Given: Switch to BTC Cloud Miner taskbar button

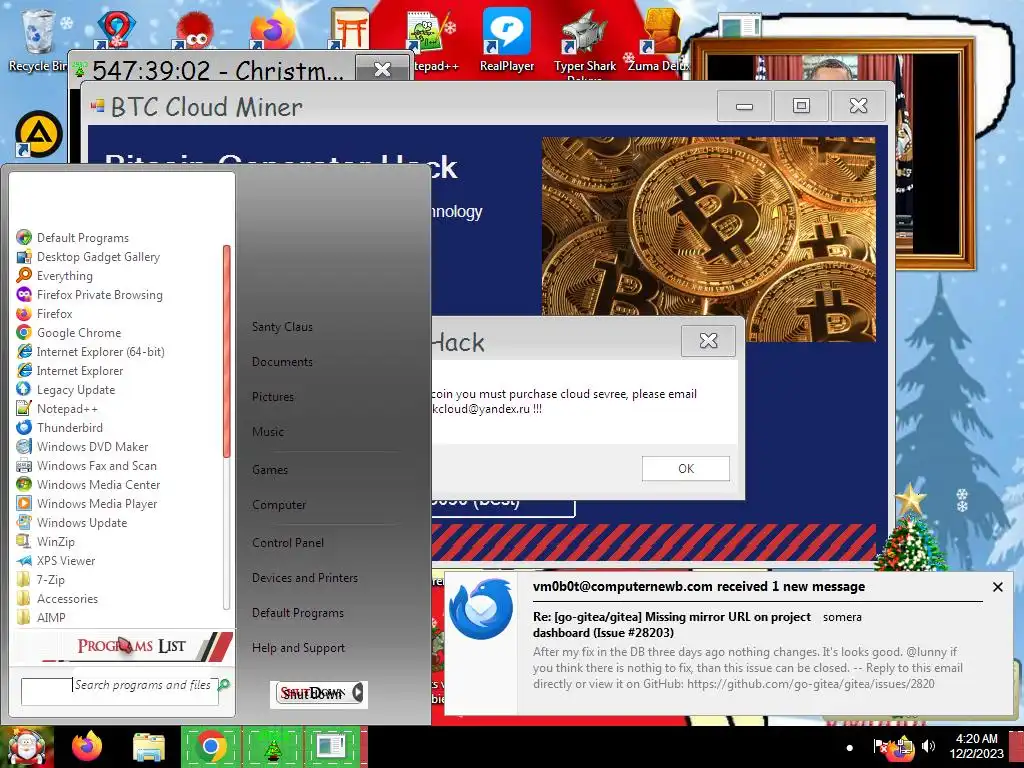Looking at the screenshot, I should tap(332, 746).
